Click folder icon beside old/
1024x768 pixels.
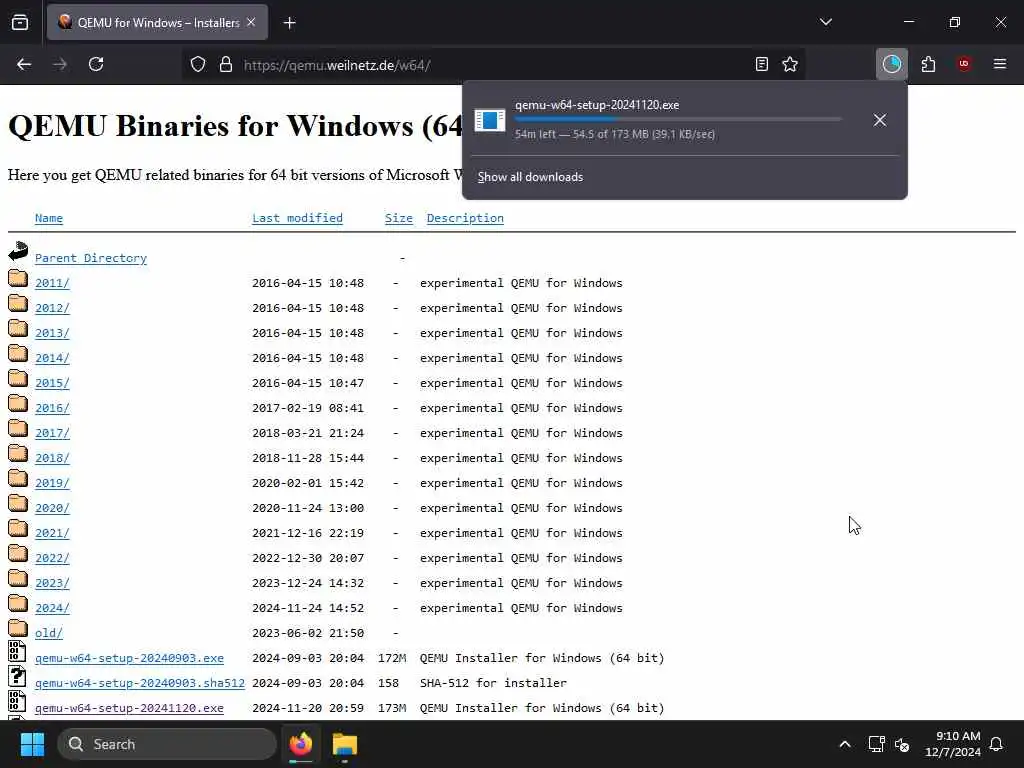(x=18, y=628)
